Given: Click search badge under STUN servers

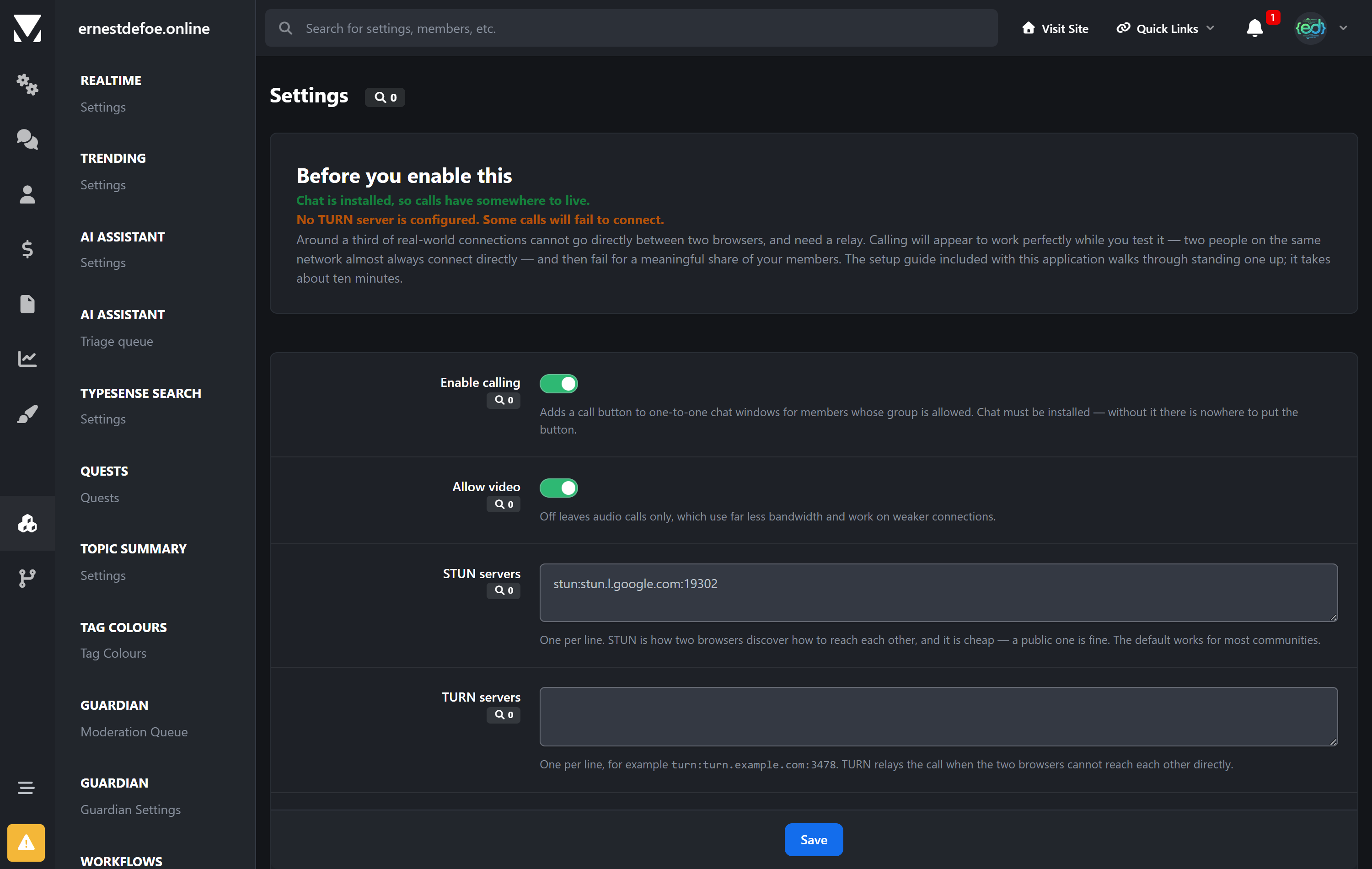Looking at the screenshot, I should 504,590.
